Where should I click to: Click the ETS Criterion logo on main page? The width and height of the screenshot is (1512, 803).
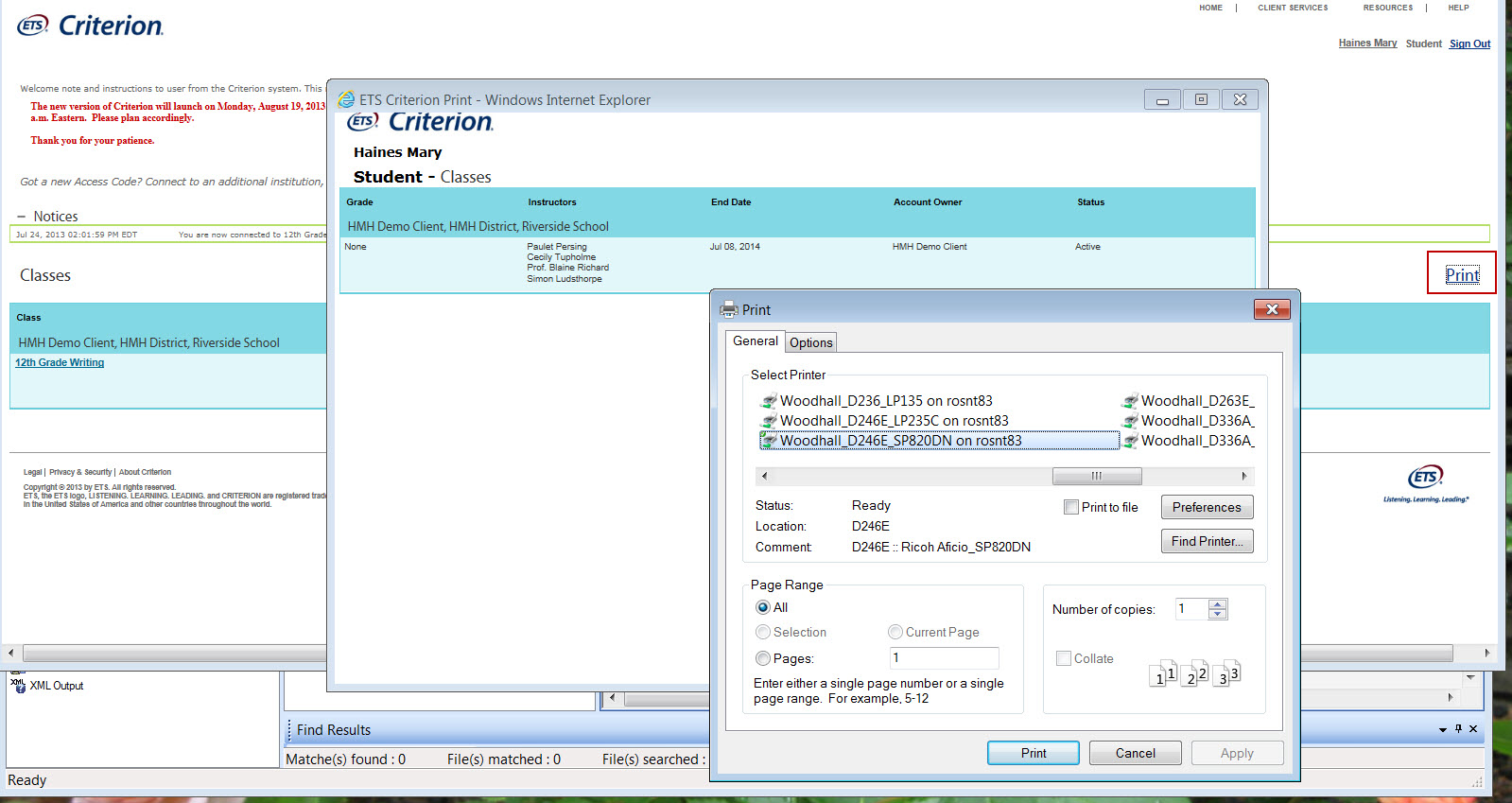click(x=90, y=26)
